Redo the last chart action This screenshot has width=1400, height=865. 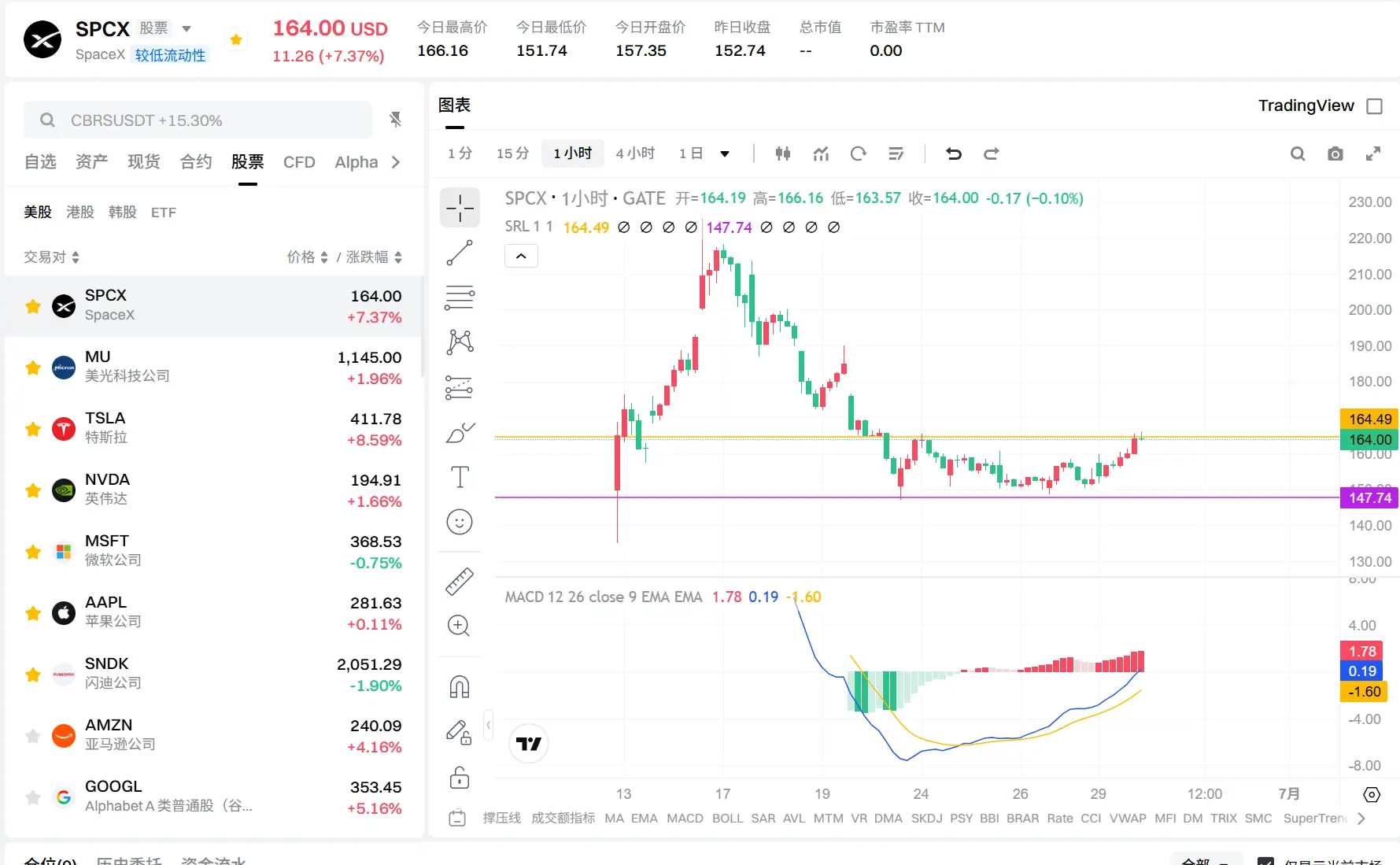[x=992, y=153]
